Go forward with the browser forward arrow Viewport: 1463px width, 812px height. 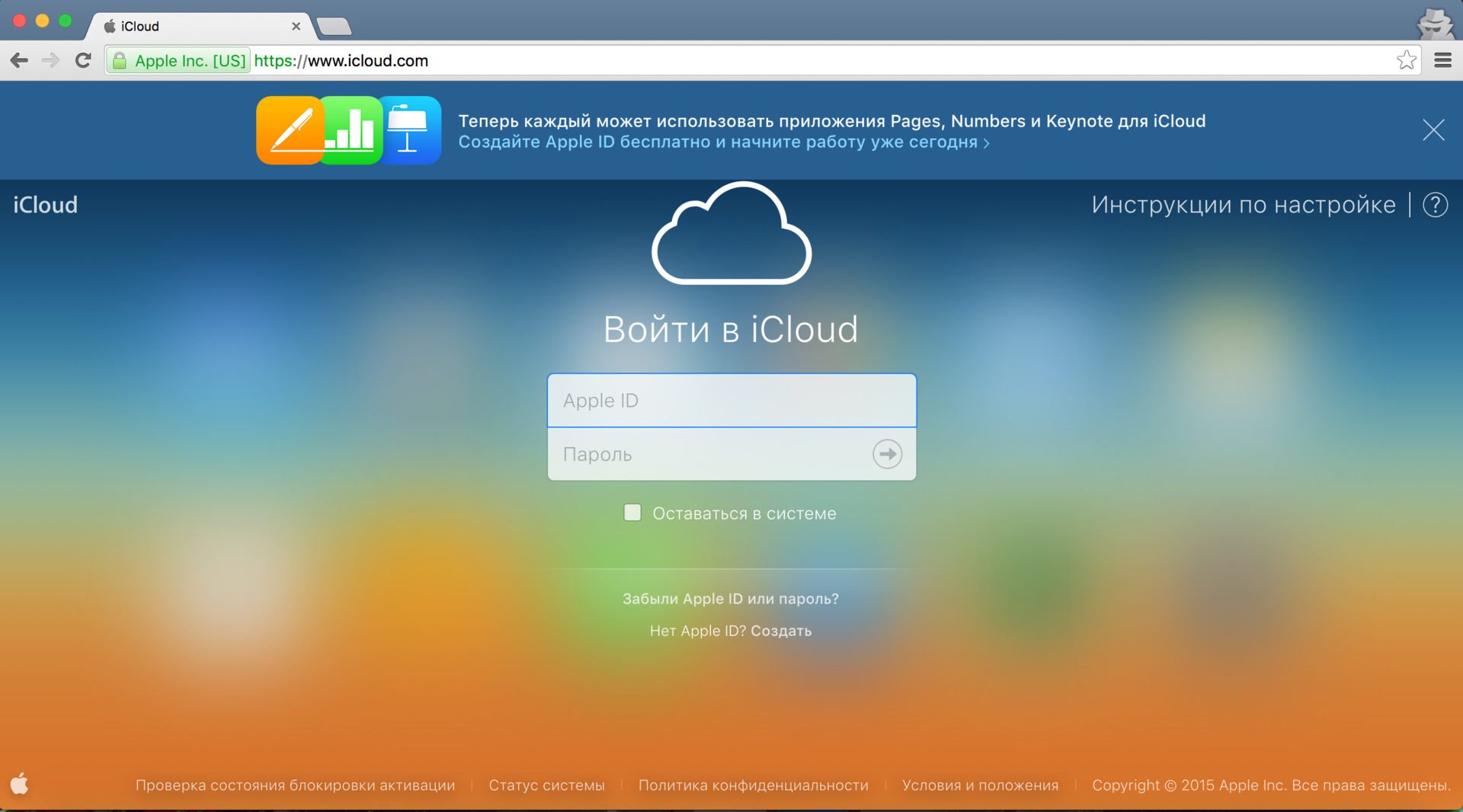coord(51,60)
